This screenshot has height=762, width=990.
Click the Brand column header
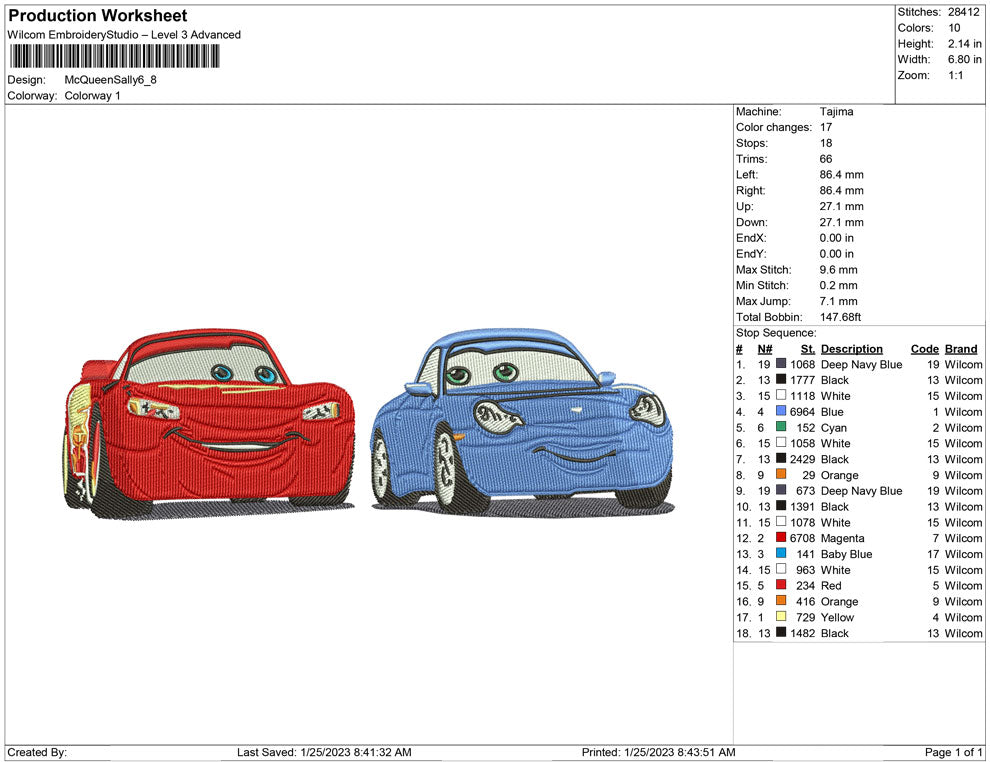pyautogui.click(x=961, y=349)
